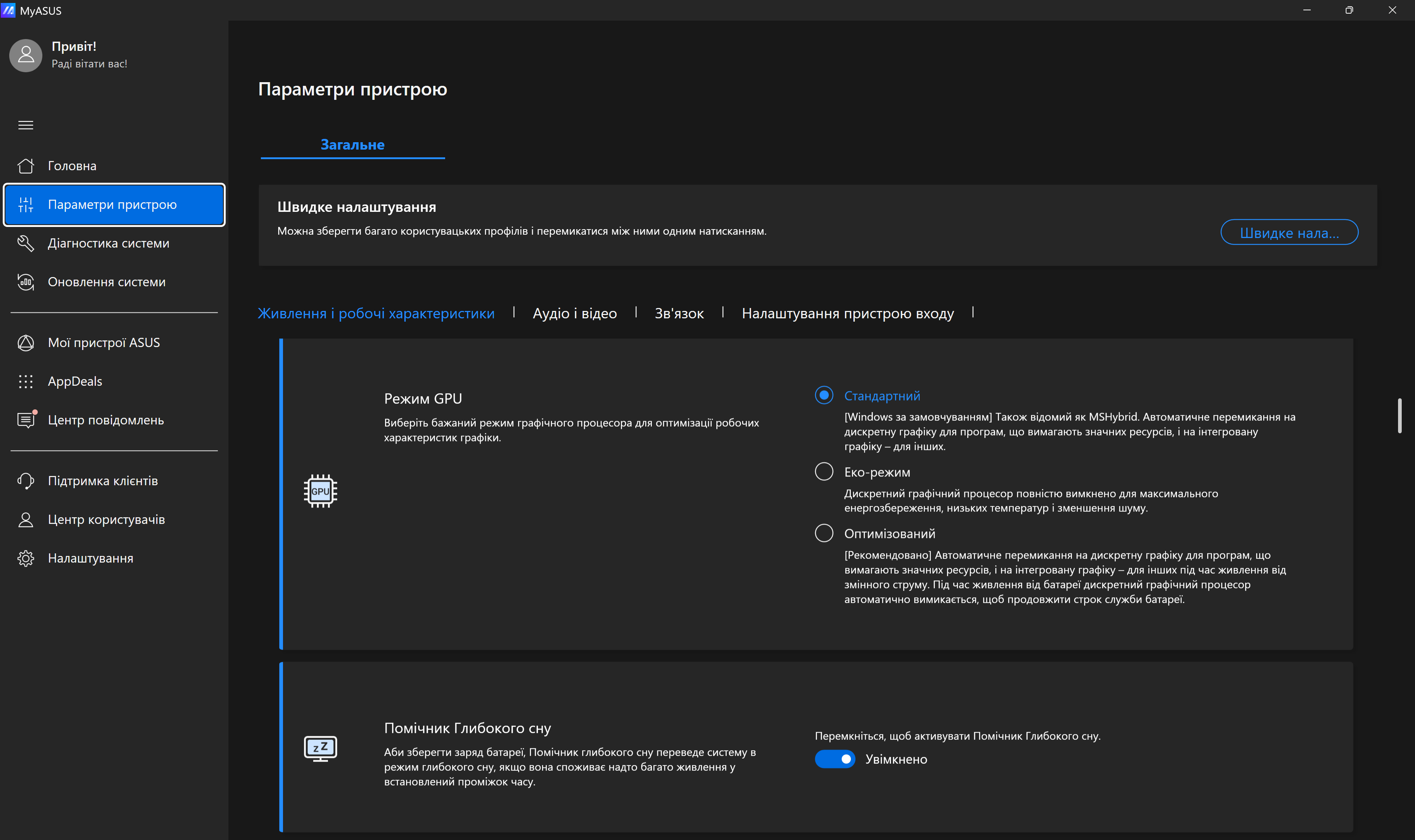Go to Налаштування пристрою входу tab
The height and width of the screenshot is (840, 1415).
pyautogui.click(x=847, y=314)
